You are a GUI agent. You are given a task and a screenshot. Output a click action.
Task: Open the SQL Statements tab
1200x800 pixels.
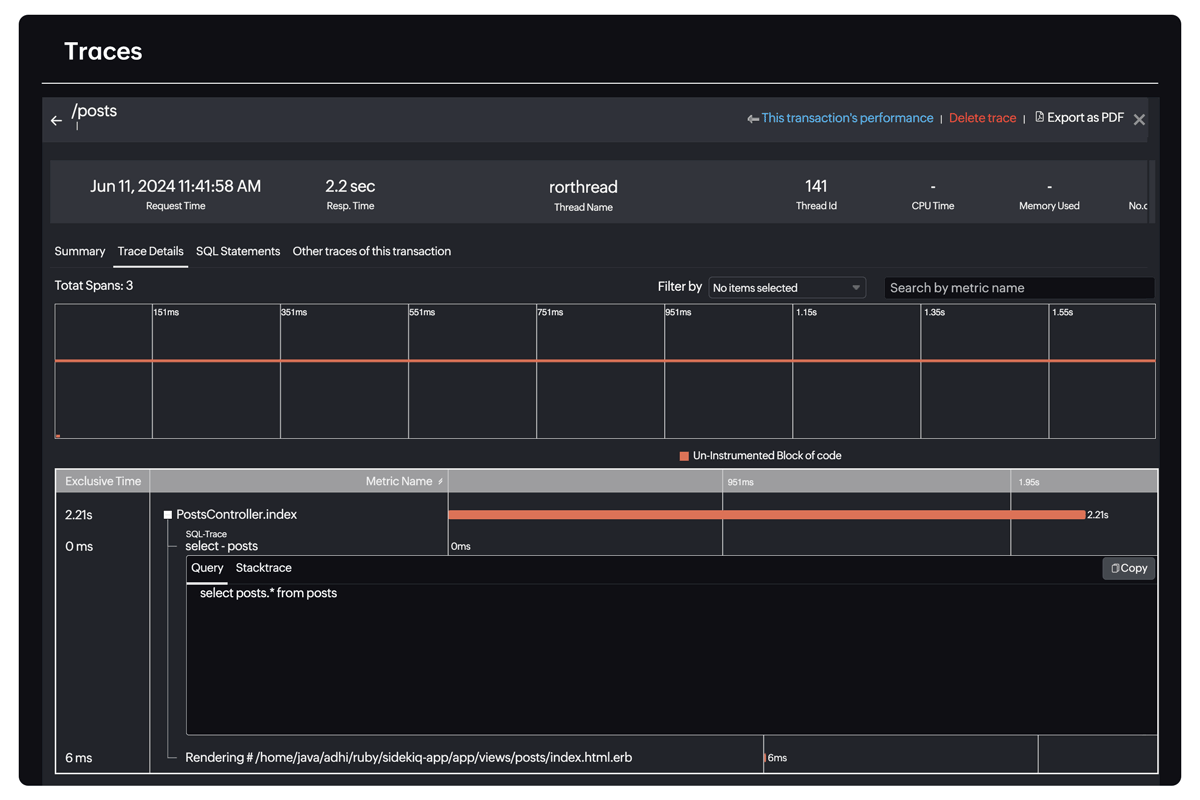tap(238, 251)
